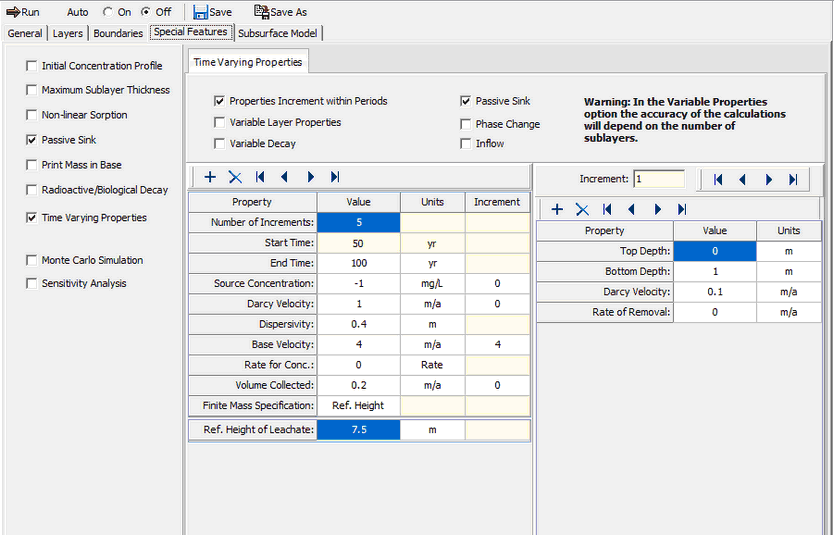
Task: Switch to the Subsurface Model tab
Action: tap(279, 33)
